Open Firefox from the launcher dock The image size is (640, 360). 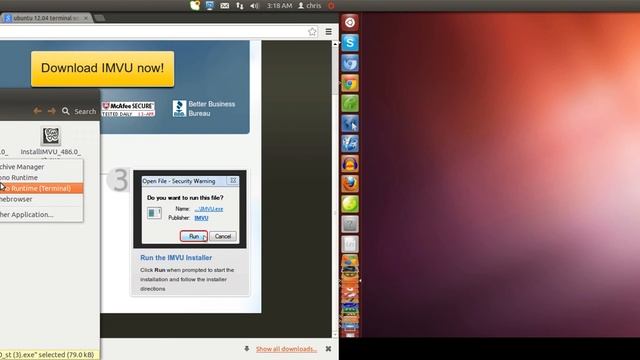point(350,184)
